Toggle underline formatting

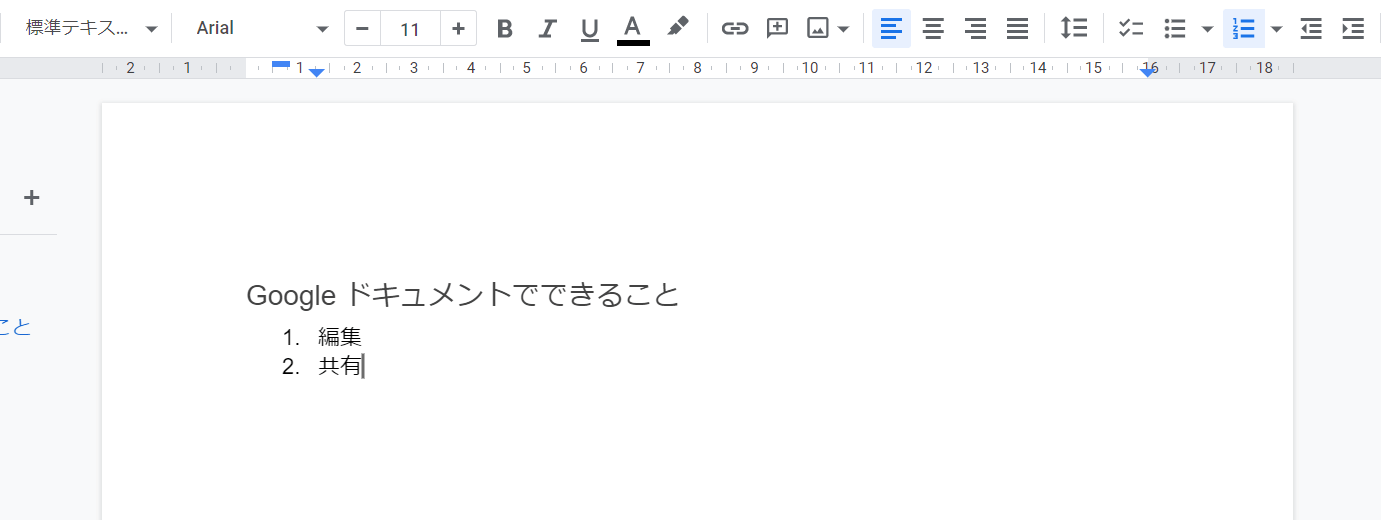590,29
